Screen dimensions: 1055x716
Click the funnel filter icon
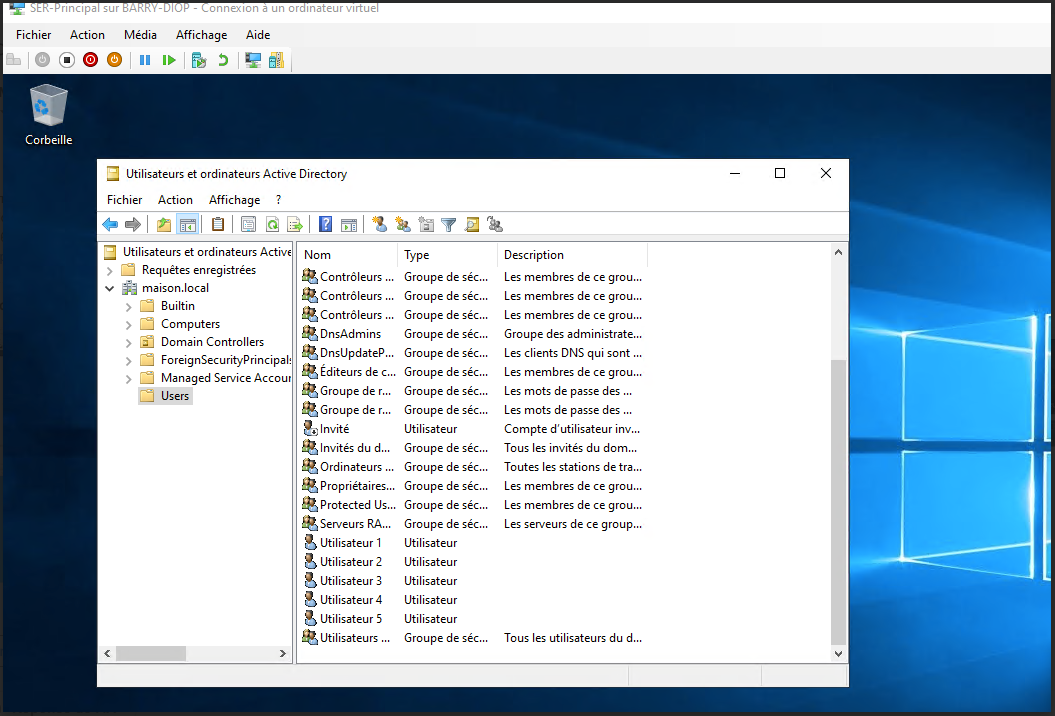click(449, 224)
